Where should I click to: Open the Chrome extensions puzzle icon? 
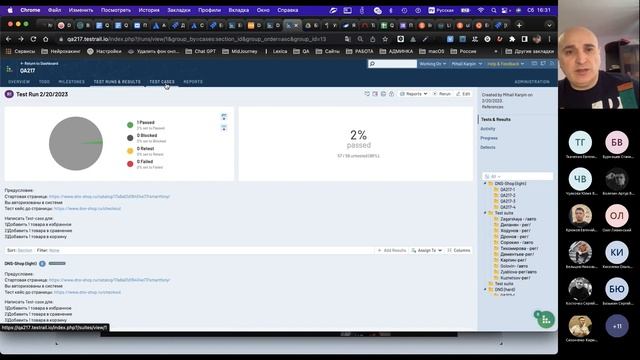(x=512, y=39)
